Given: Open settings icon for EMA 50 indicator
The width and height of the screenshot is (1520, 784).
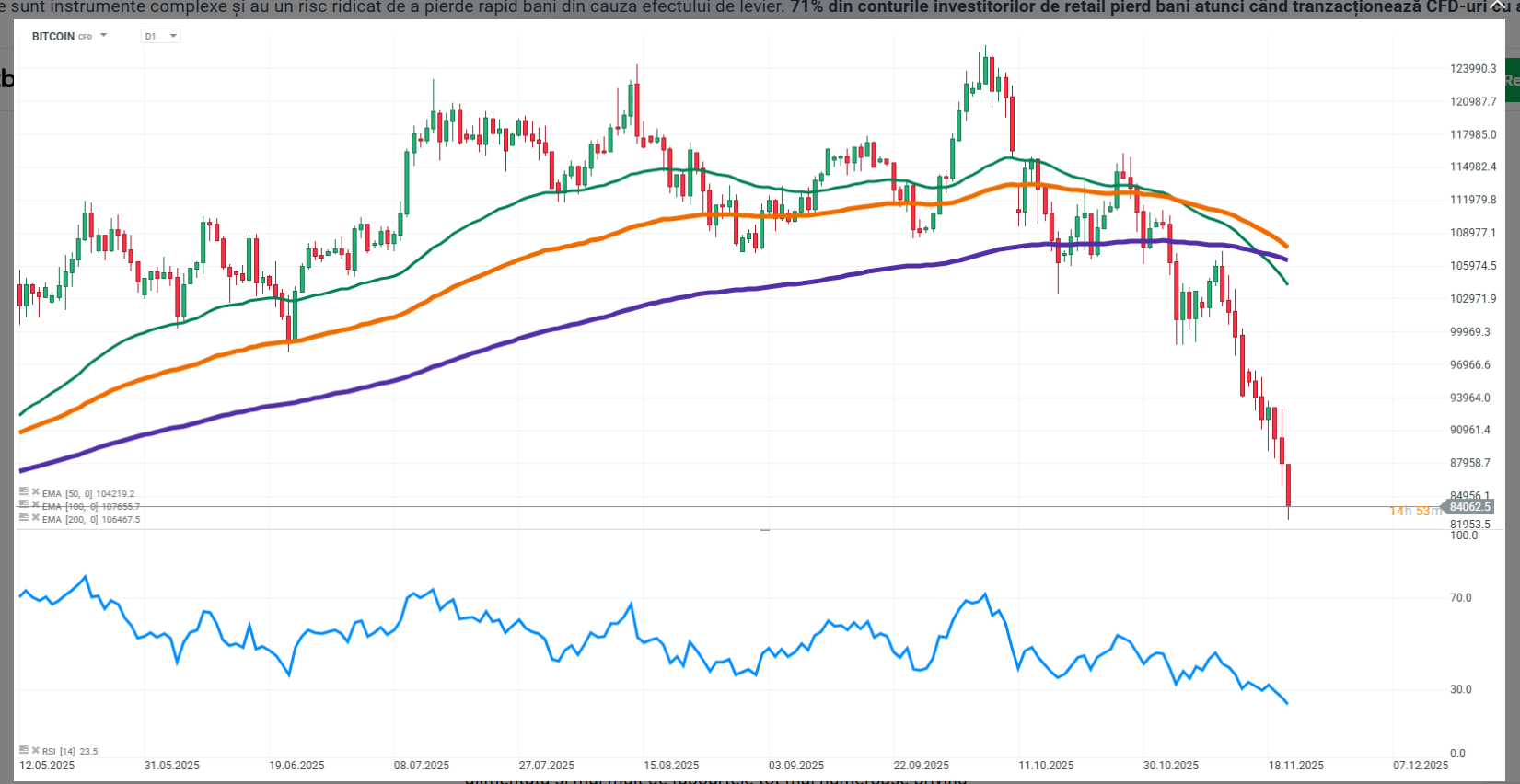Looking at the screenshot, I should click(24, 492).
